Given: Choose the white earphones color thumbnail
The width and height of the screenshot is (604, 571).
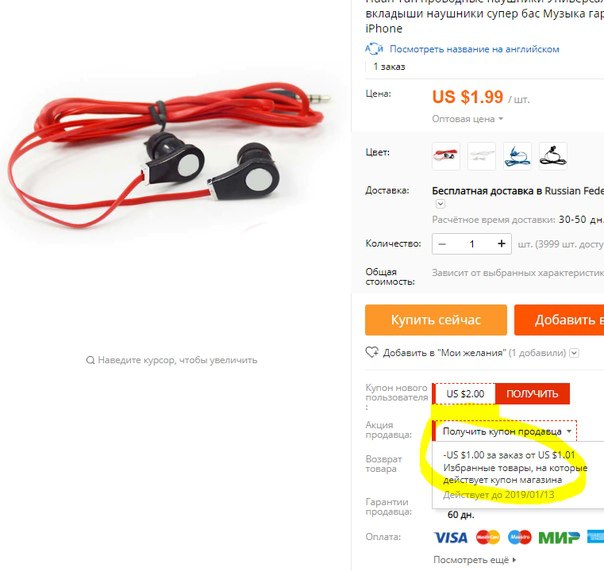Looking at the screenshot, I should pos(482,156).
